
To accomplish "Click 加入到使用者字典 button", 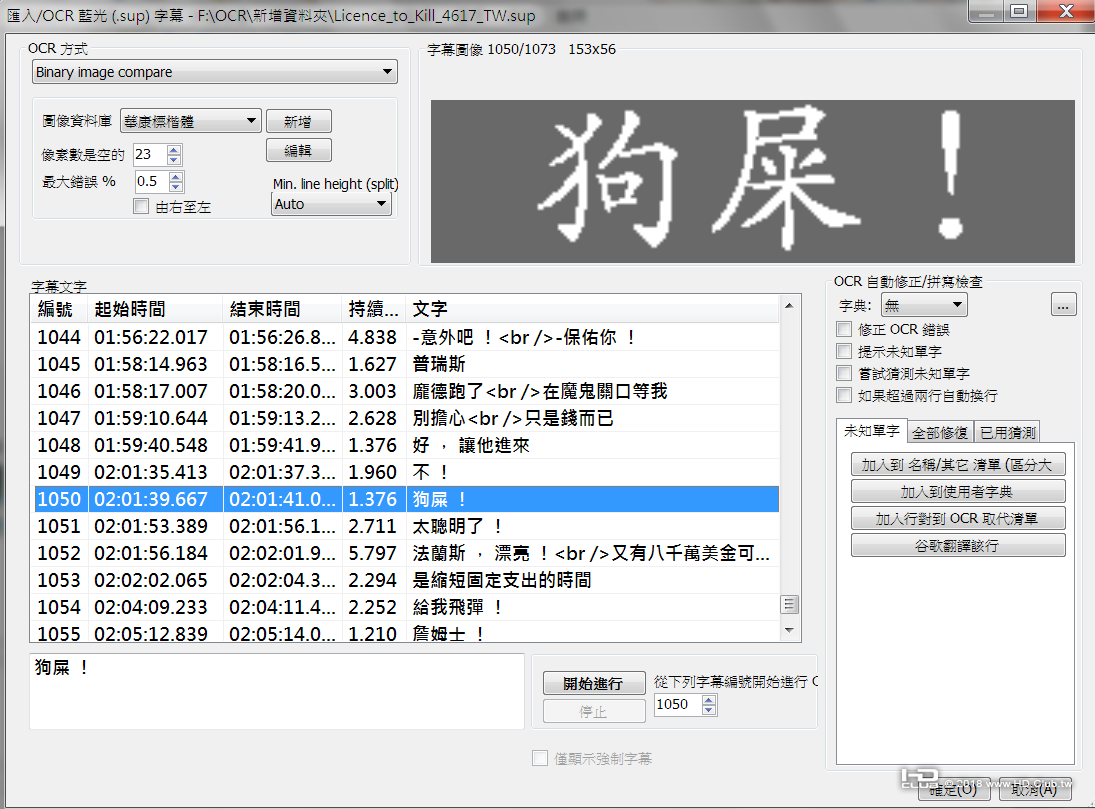I will pos(958,492).
